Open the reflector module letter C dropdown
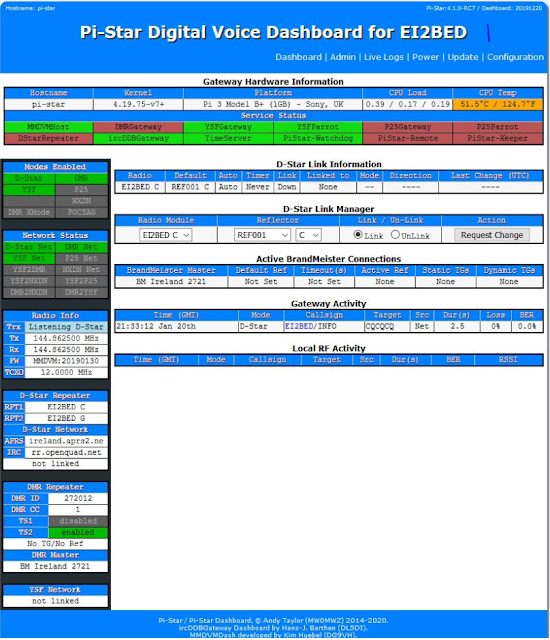This screenshot has width=550, height=640. coord(308,235)
